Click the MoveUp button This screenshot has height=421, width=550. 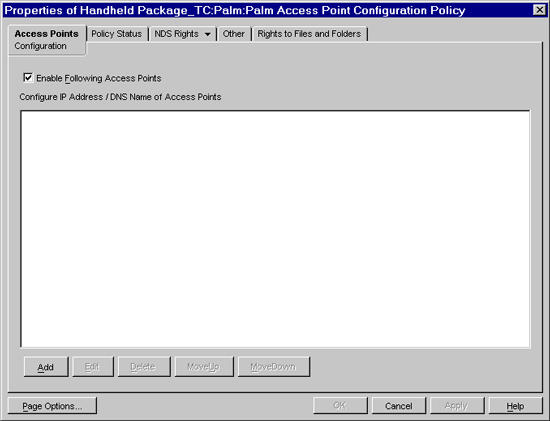(x=204, y=367)
